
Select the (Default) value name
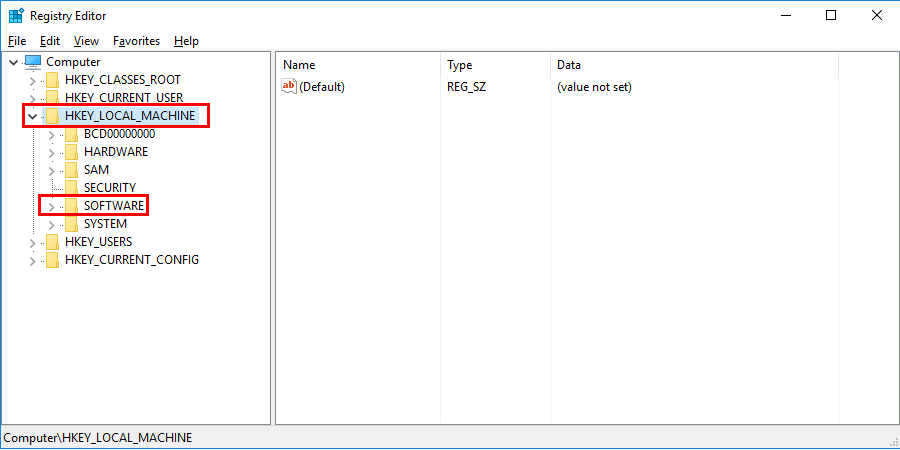click(x=322, y=87)
